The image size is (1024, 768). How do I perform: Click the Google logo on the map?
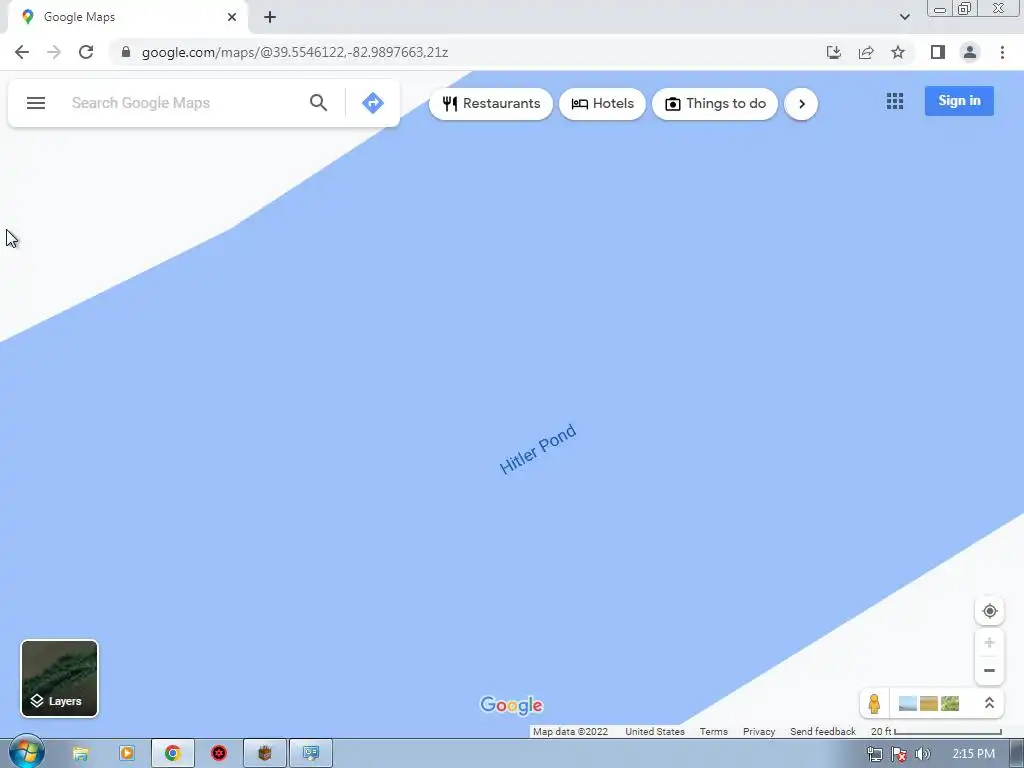tap(511, 705)
